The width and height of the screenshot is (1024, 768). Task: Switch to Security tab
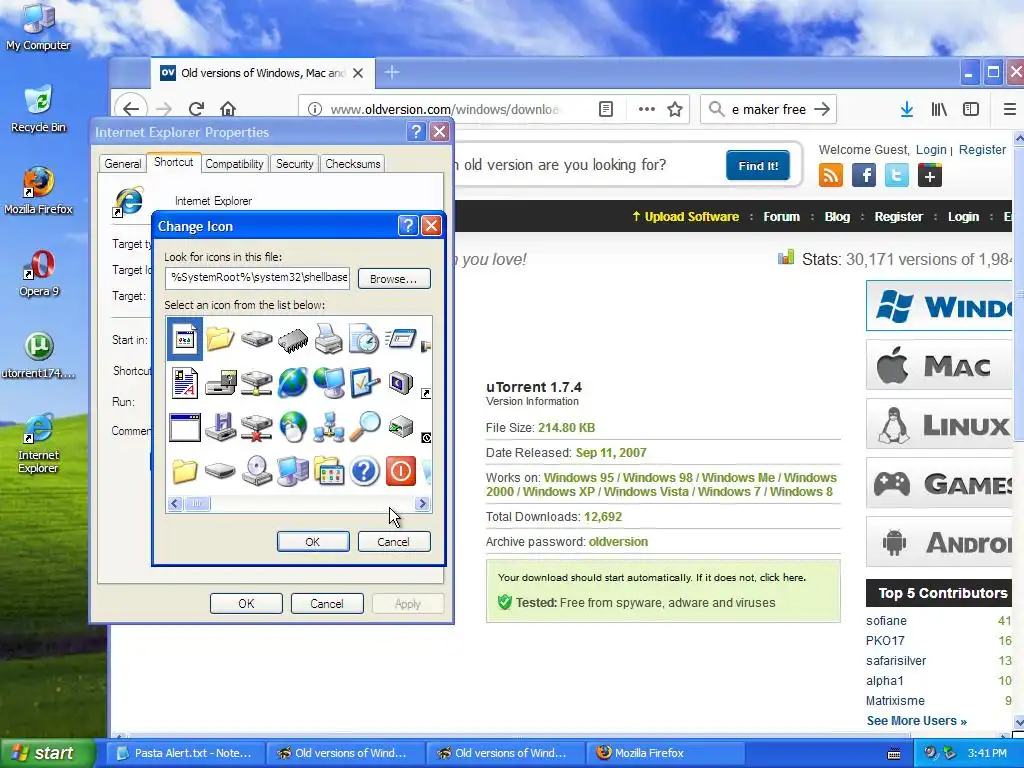pyautogui.click(x=294, y=164)
